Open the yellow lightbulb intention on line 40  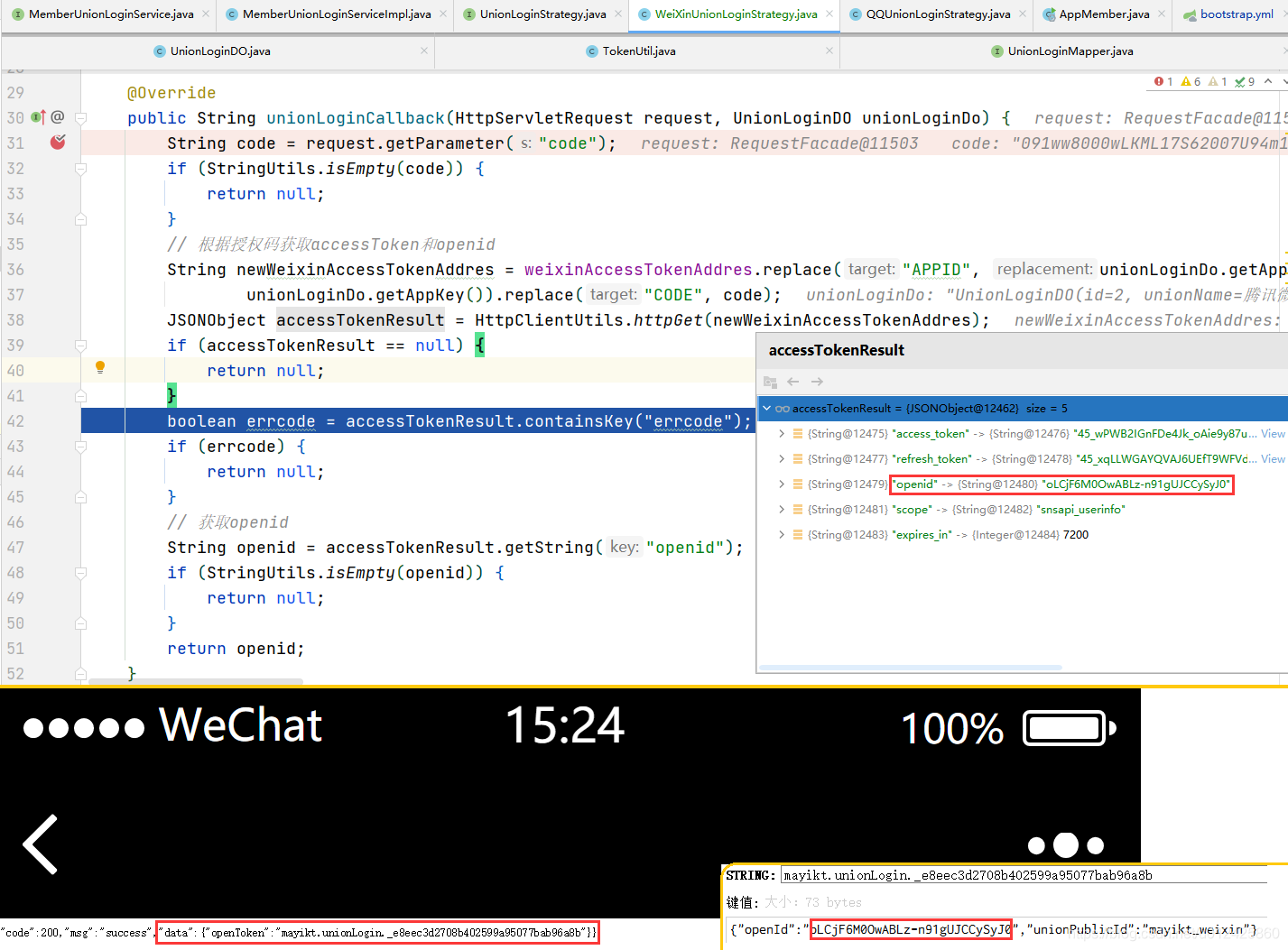pyautogui.click(x=100, y=367)
